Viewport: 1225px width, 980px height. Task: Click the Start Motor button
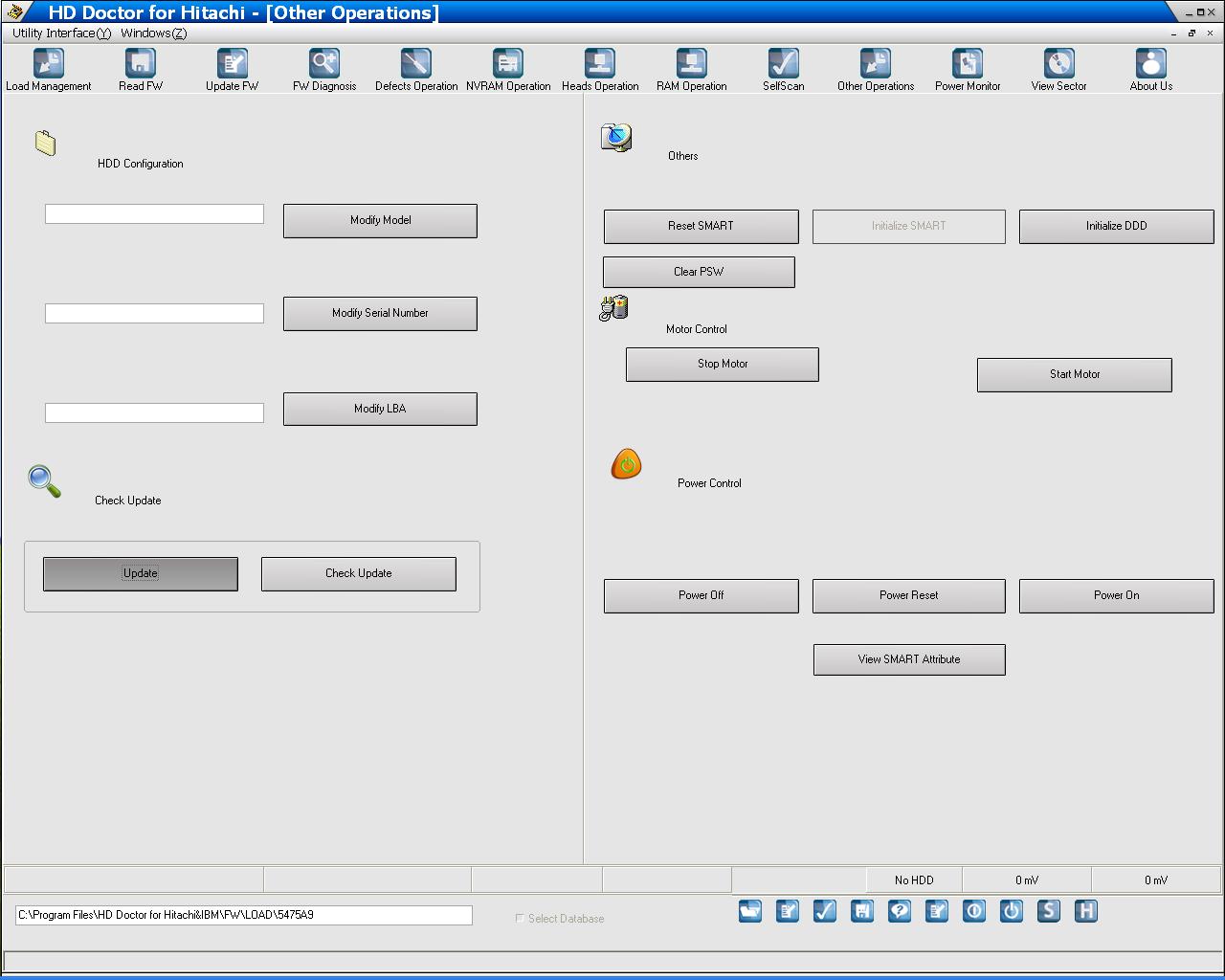coord(1075,374)
